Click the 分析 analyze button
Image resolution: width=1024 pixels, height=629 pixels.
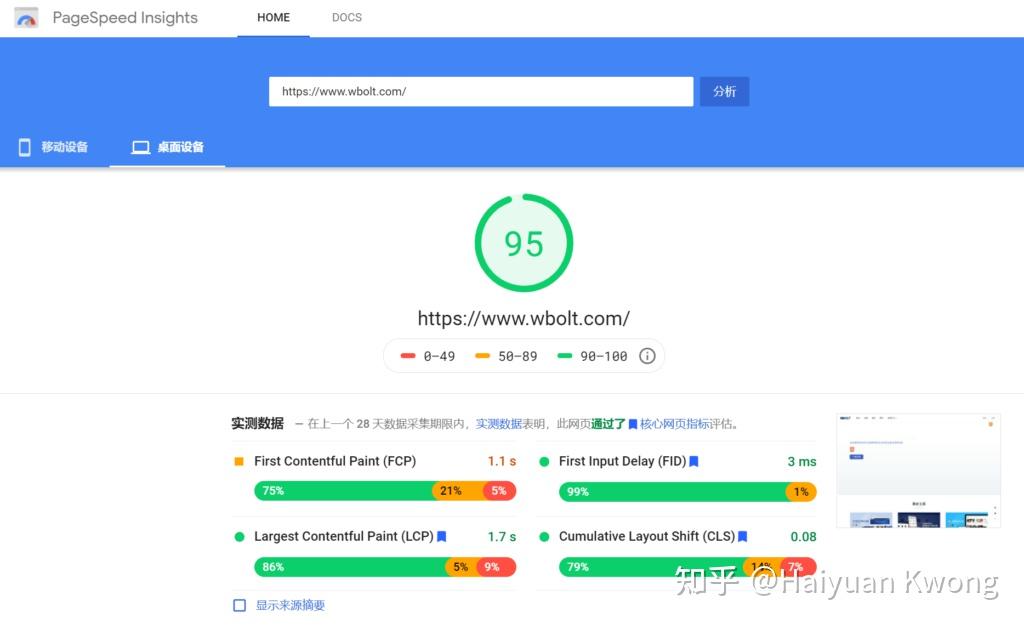coord(724,91)
